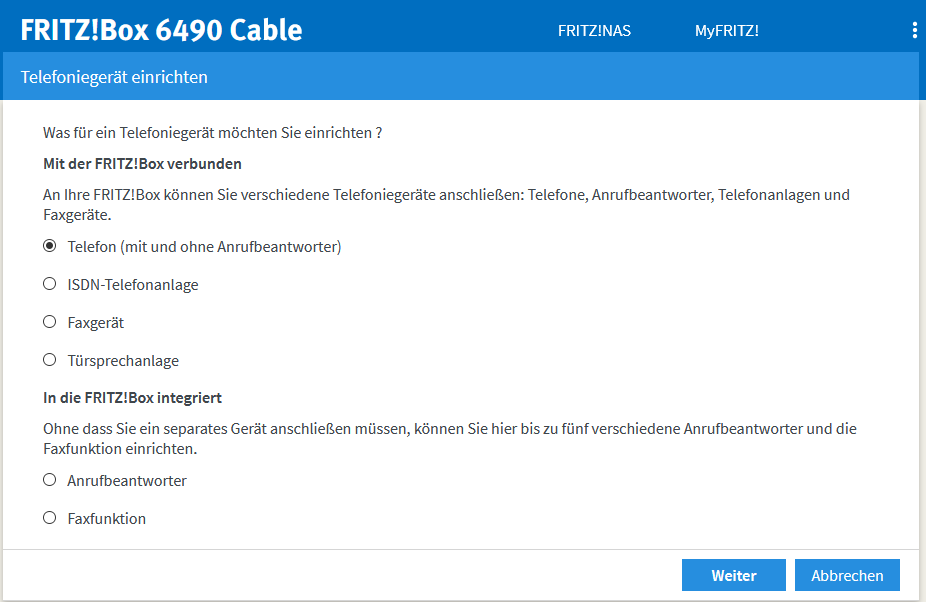
Task: Open the FRITZ!NAS link
Action: (594, 31)
